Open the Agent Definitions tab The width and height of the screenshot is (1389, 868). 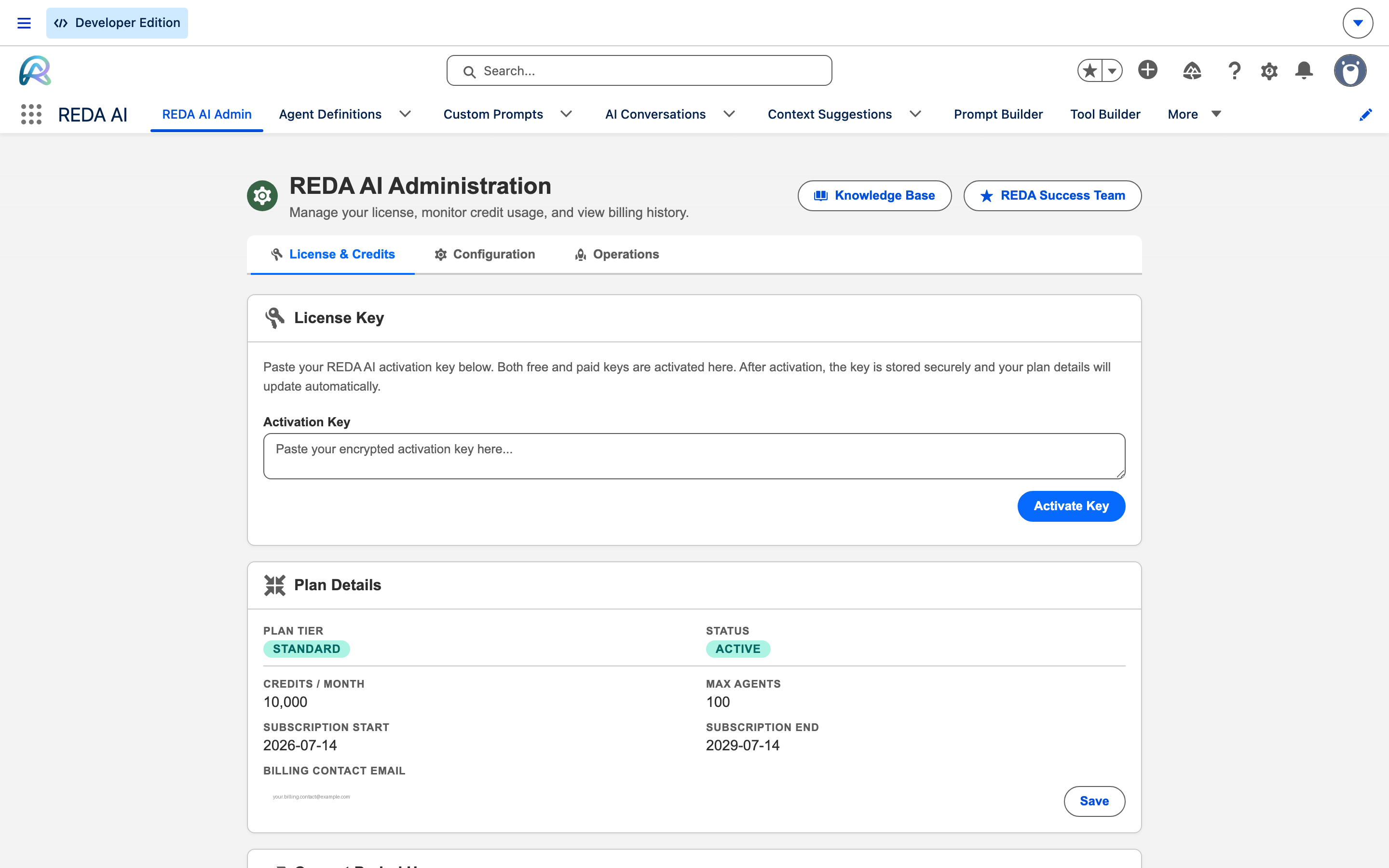330,114
